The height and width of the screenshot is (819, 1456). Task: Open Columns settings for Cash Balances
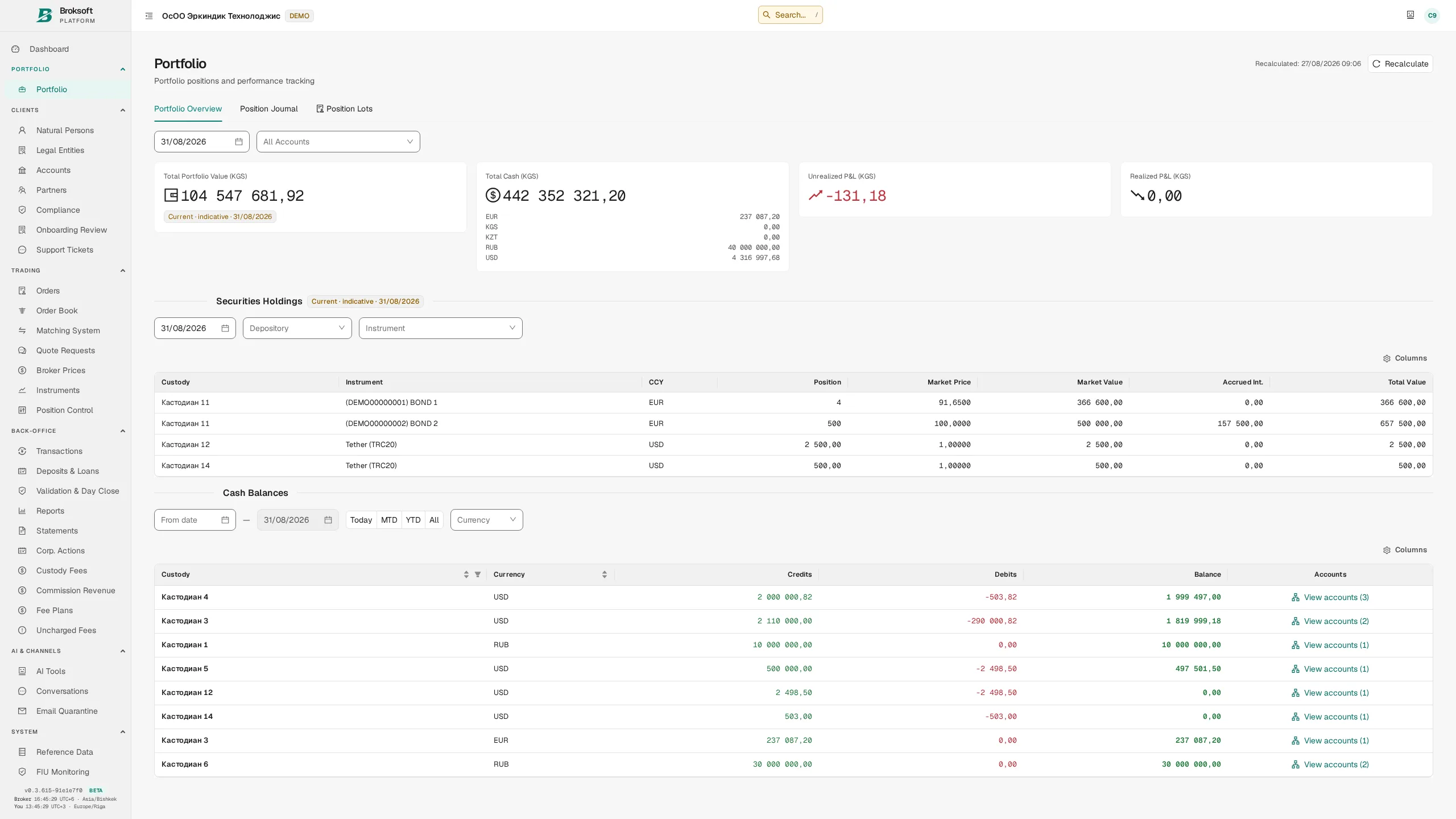pyautogui.click(x=1405, y=550)
